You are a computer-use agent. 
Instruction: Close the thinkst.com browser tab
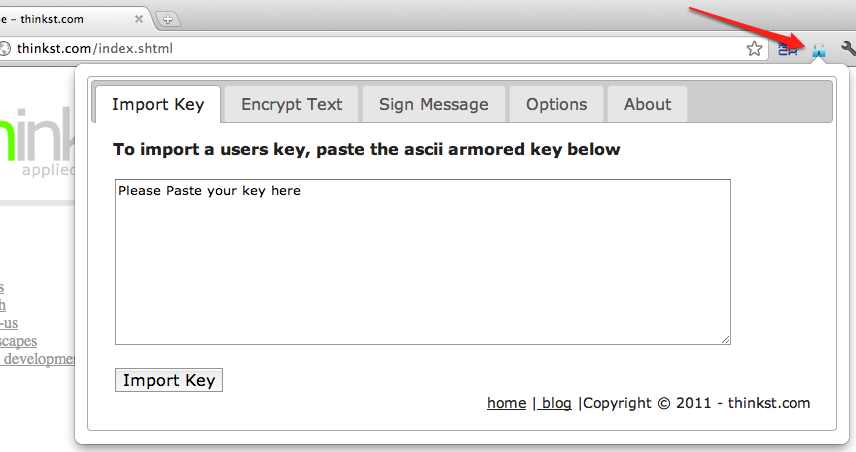(x=136, y=19)
